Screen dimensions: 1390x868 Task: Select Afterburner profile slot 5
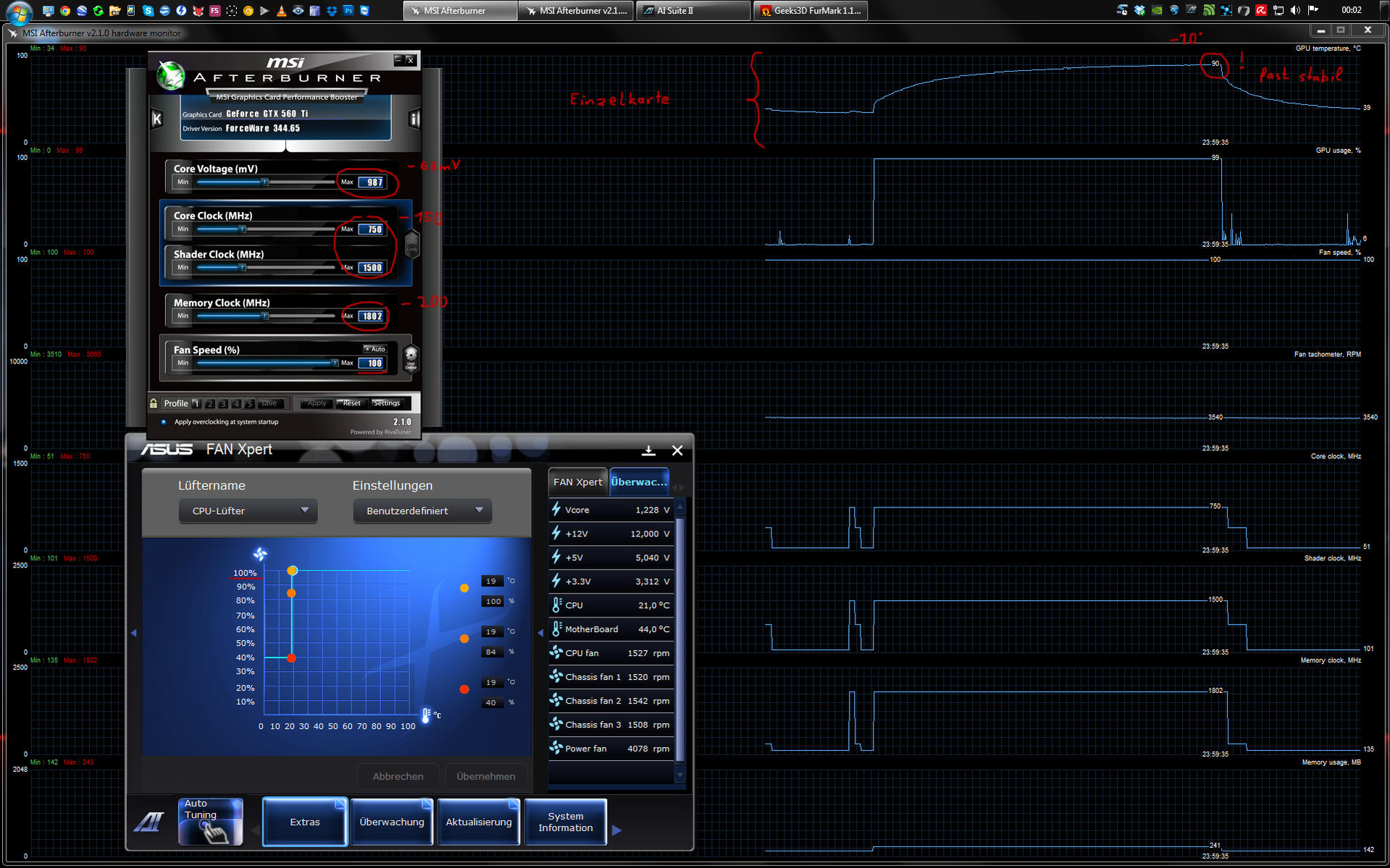pos(249,403)
